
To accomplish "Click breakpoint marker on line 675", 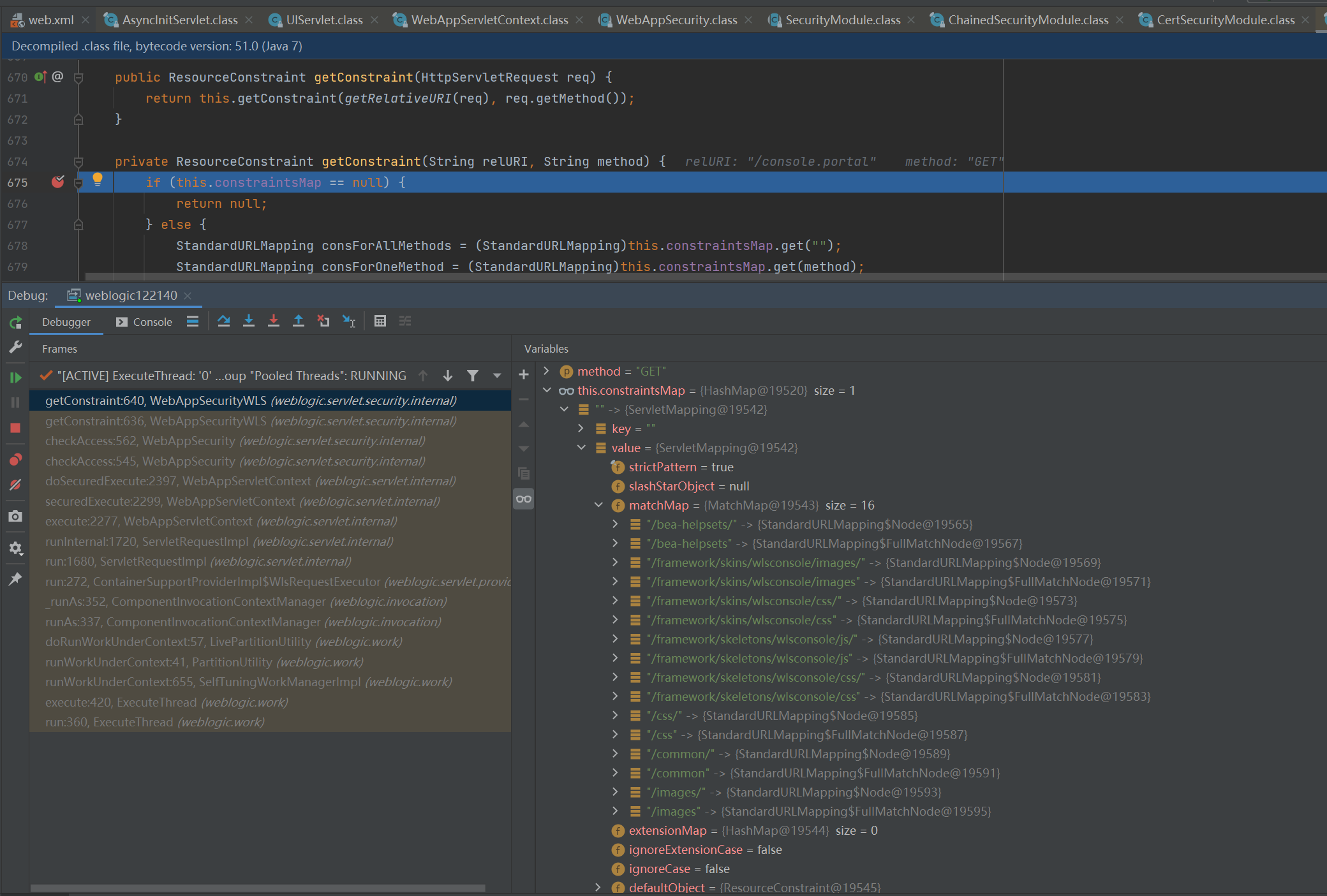I will (57, 182).
